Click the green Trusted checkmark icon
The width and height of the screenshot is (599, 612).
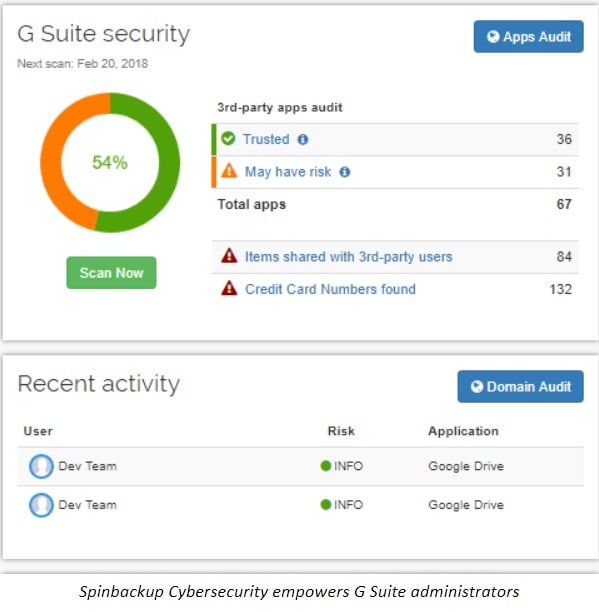click(228, 139)
